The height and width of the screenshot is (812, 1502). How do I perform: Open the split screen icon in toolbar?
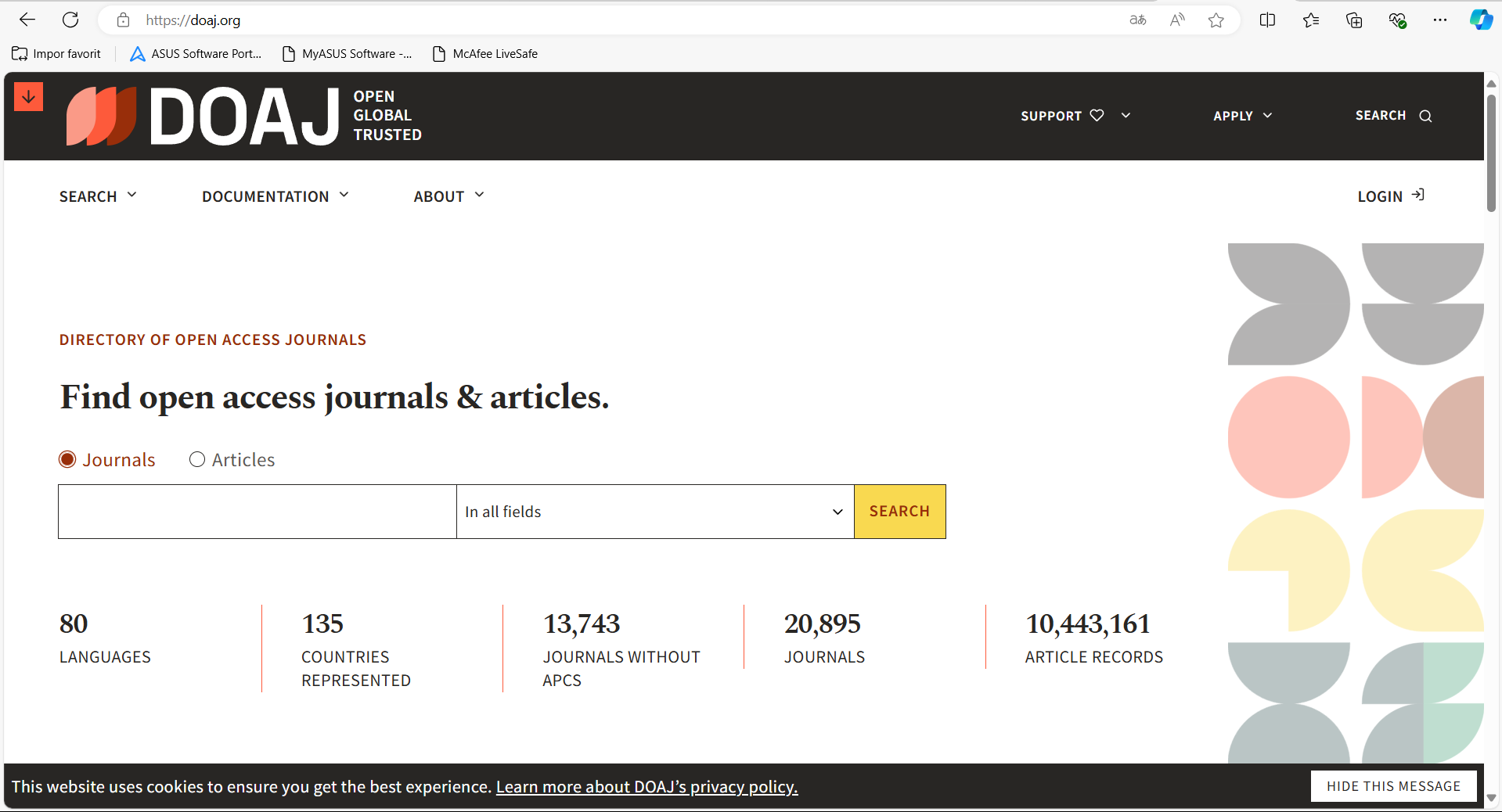point(1267,20)
